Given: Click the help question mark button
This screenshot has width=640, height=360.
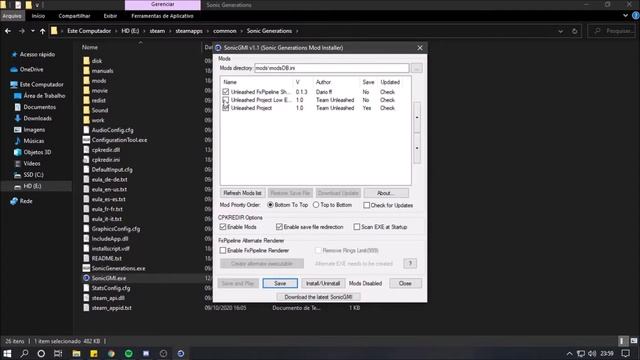Looking at the screenshot, I should pos(410,263).
